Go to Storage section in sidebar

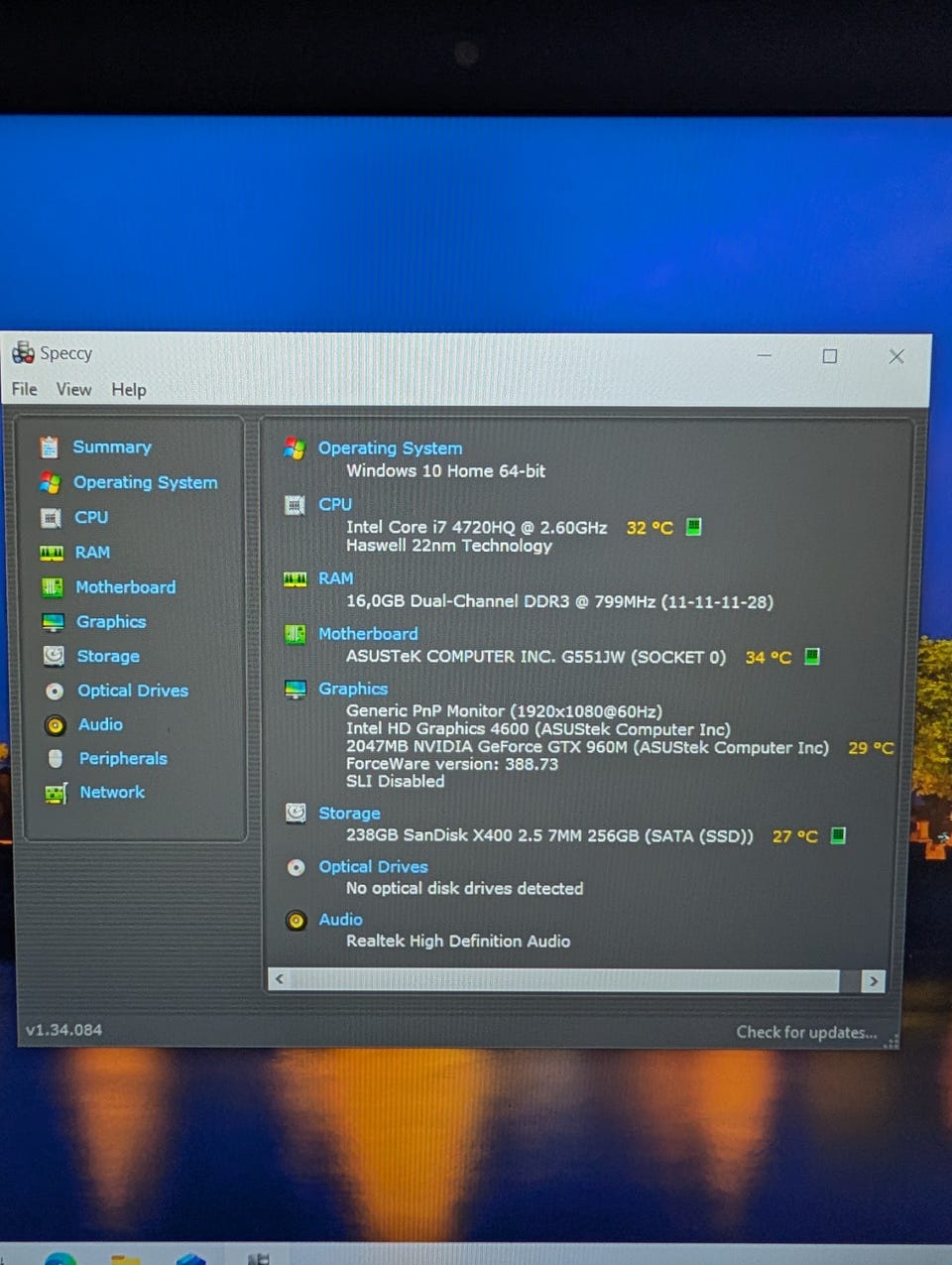[x=108, y=657]
